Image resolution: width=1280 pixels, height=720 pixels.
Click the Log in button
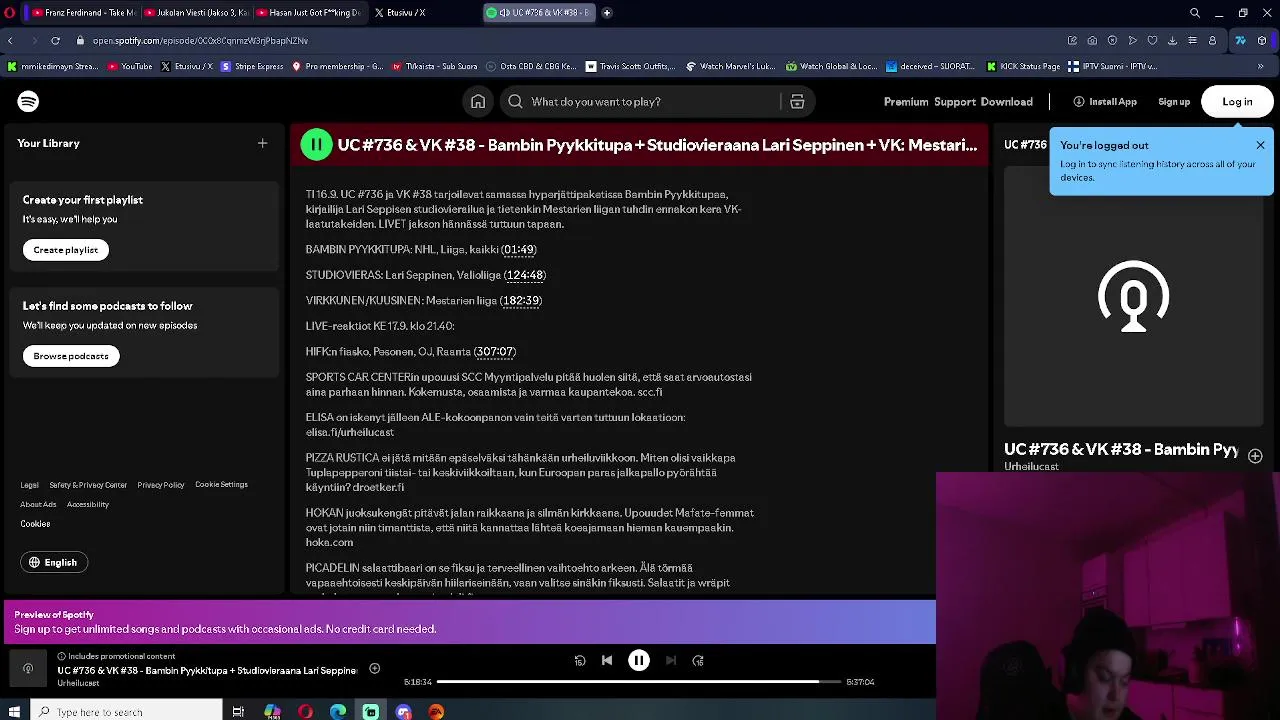tap(1237, 101)
